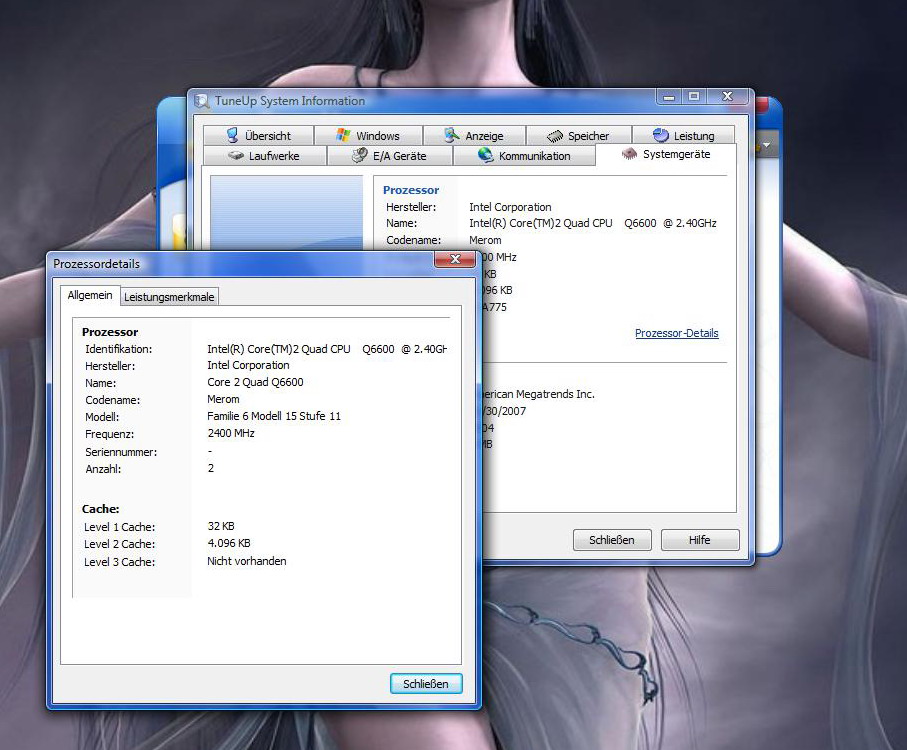Click the 'Nicht vorhanden' Level 3 value

point(247,561)
